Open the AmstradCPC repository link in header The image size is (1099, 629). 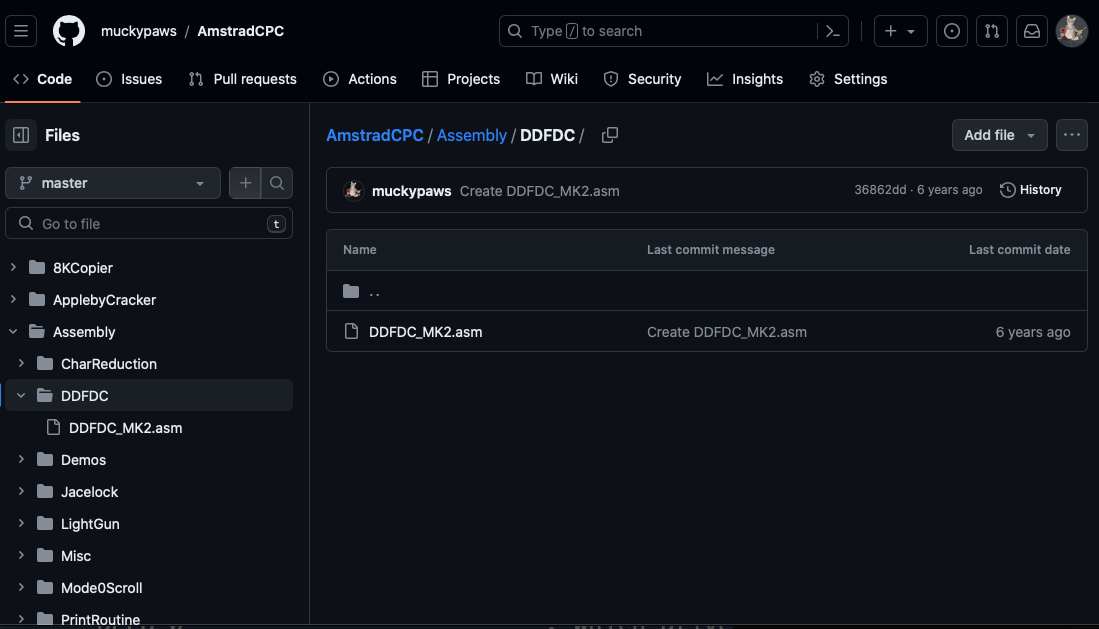point(240,31)
